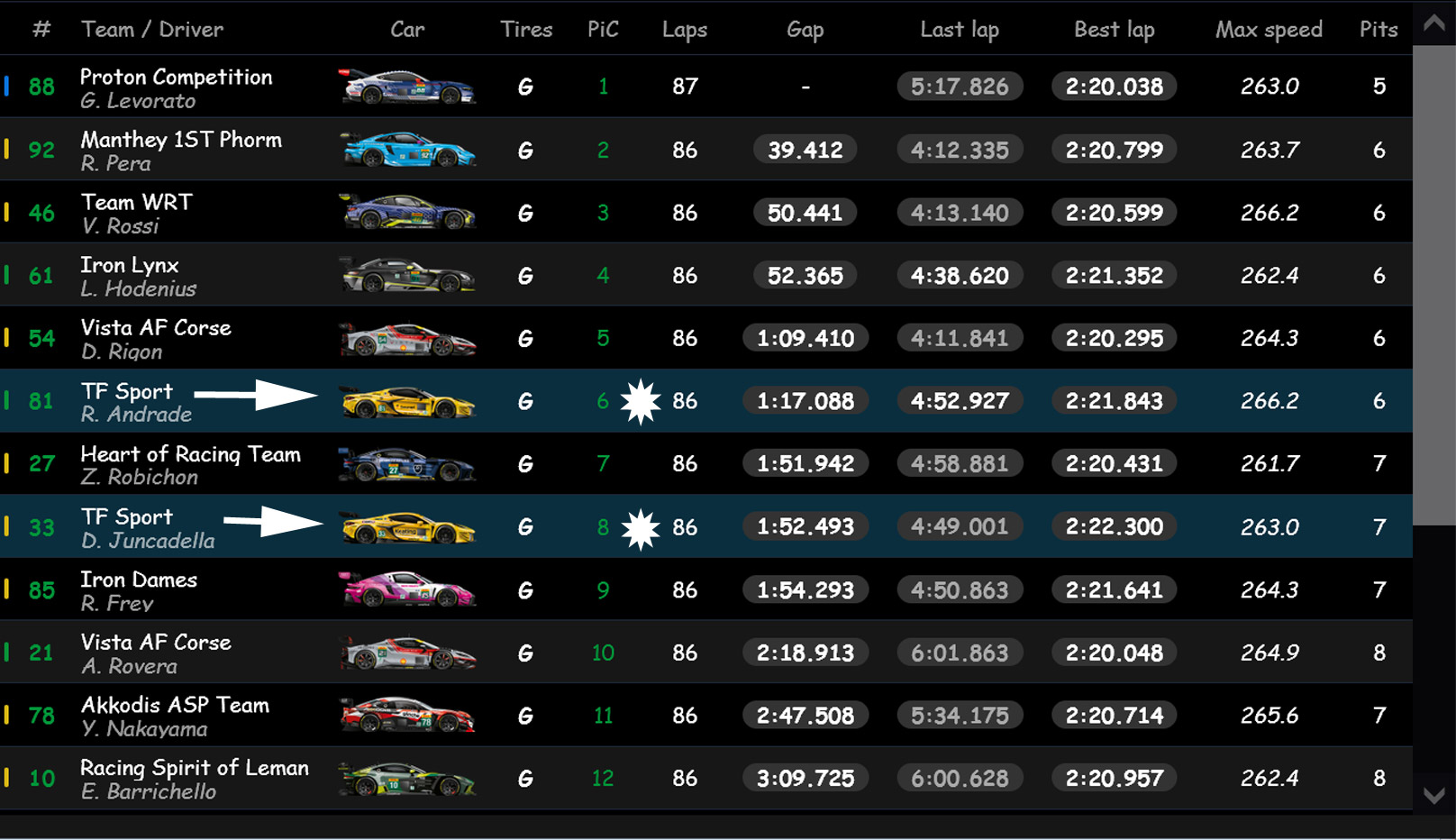Select the pink Iron Dames car icon

coord(407,589)
